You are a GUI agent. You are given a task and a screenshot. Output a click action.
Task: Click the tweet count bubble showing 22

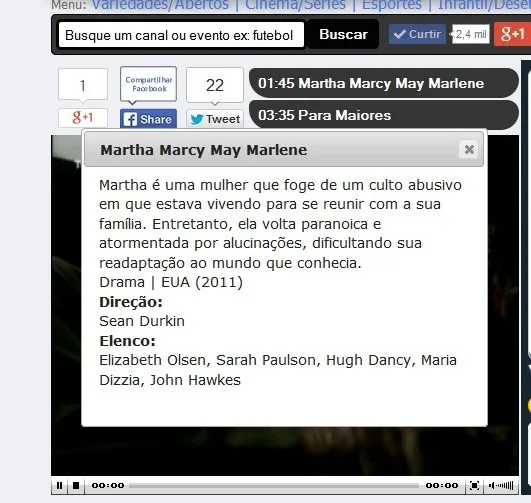[215, 85]
